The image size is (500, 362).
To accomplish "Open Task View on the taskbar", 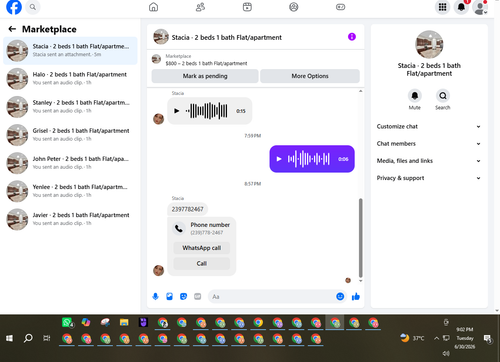I will 47,338.
